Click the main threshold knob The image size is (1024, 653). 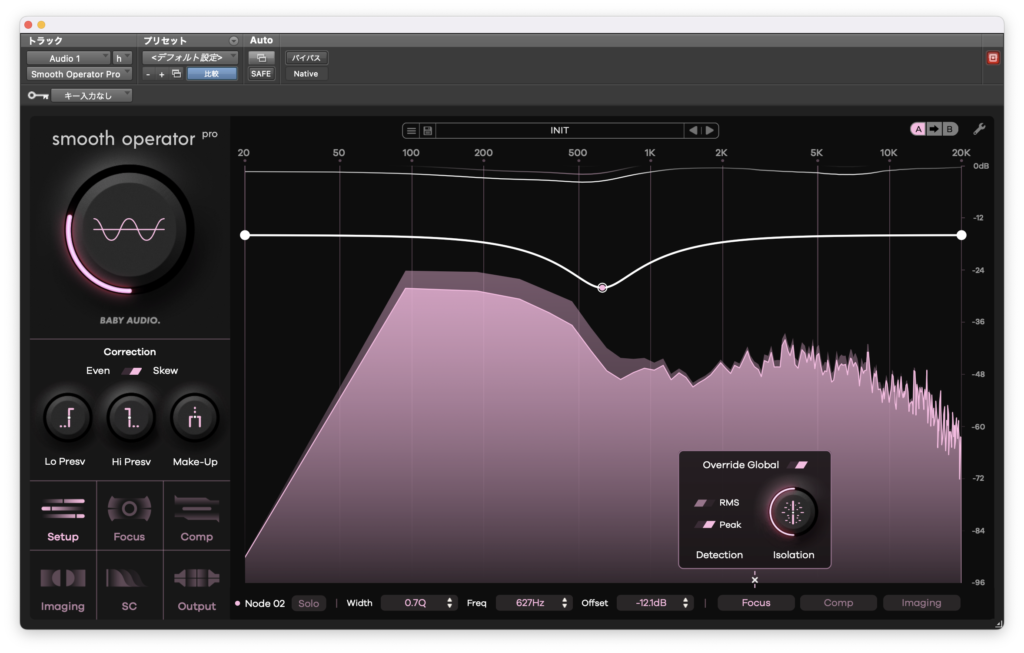[129, 229]
